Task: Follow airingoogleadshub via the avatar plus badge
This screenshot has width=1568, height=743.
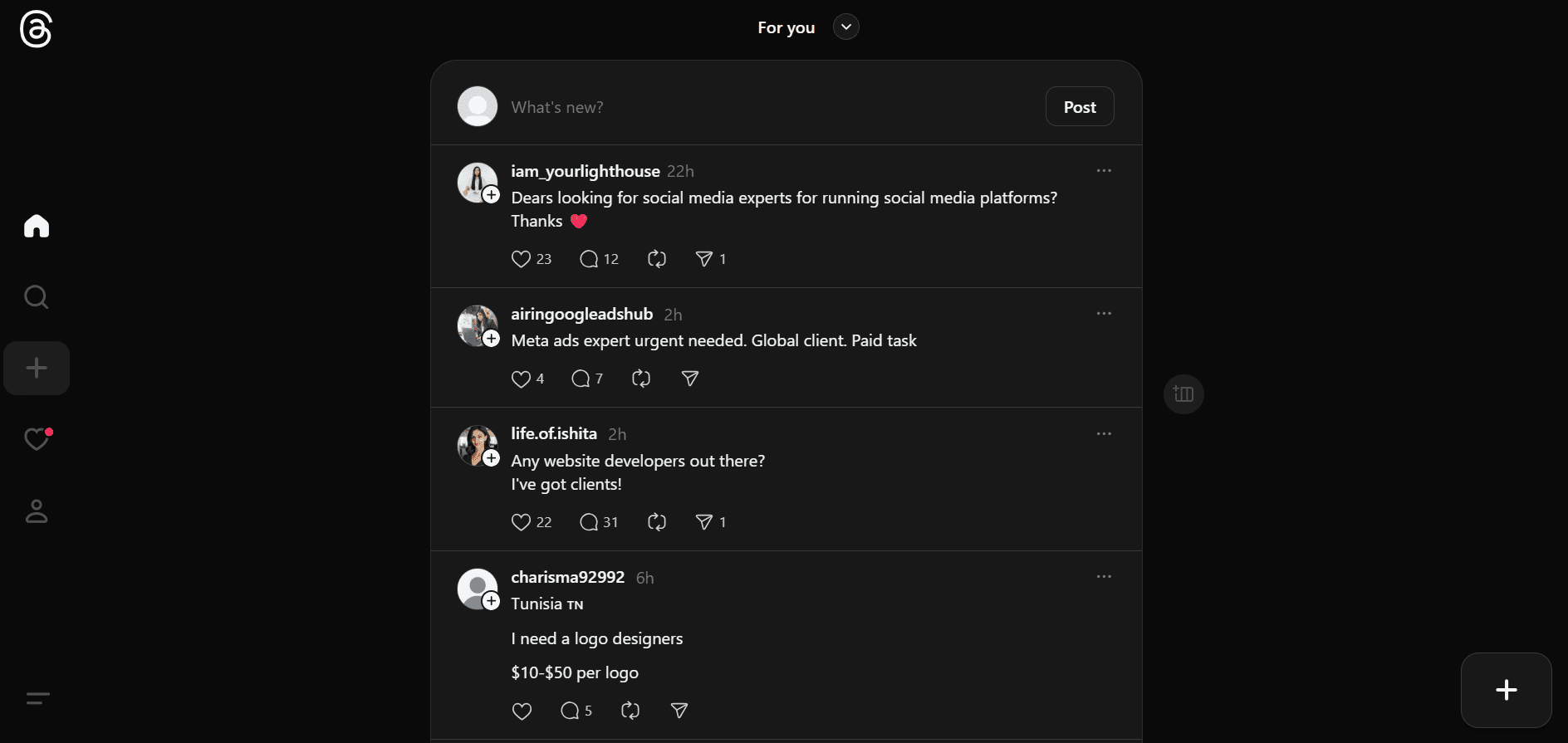Action: point(492,340)
